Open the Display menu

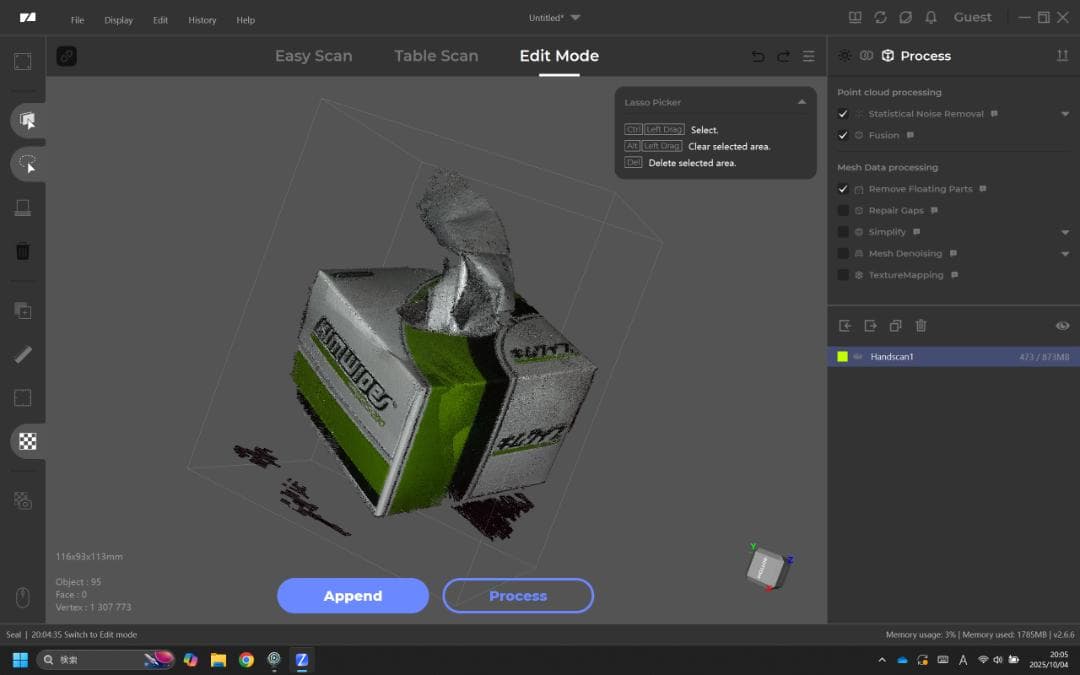pyautogui.click(x=118, y=19)
